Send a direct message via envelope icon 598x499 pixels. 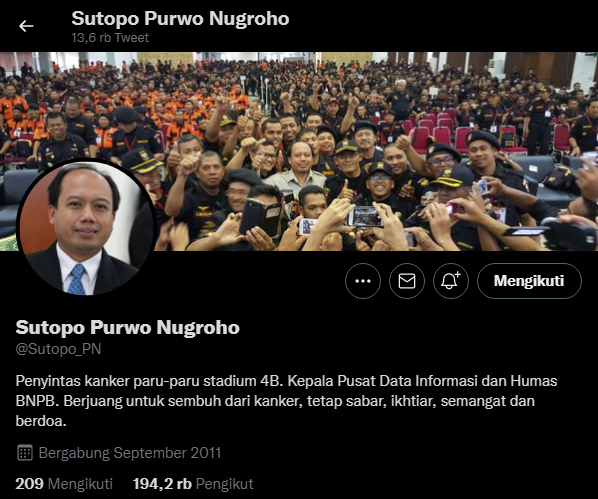click(407, 281)
